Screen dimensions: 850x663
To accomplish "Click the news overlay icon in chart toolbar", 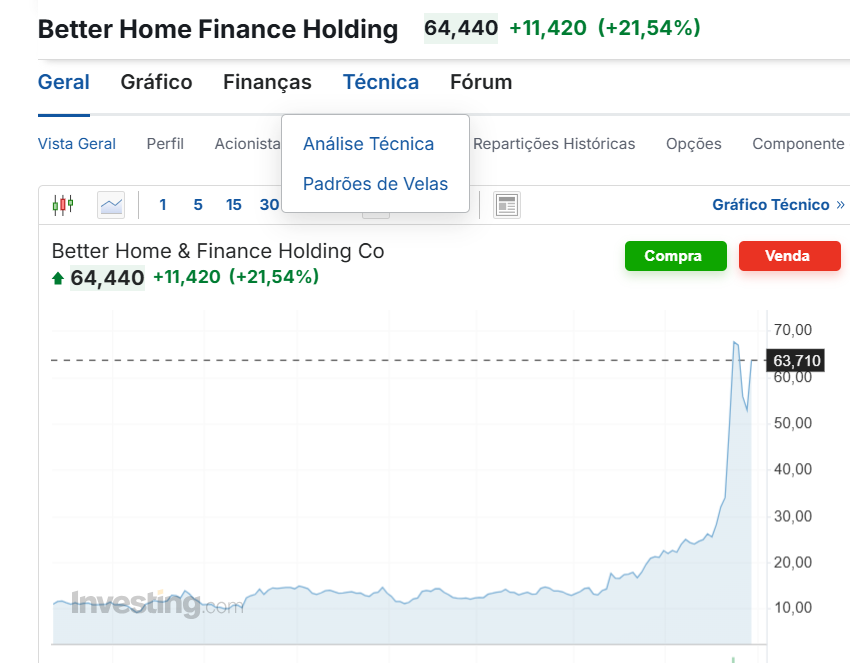I will 507,205.
